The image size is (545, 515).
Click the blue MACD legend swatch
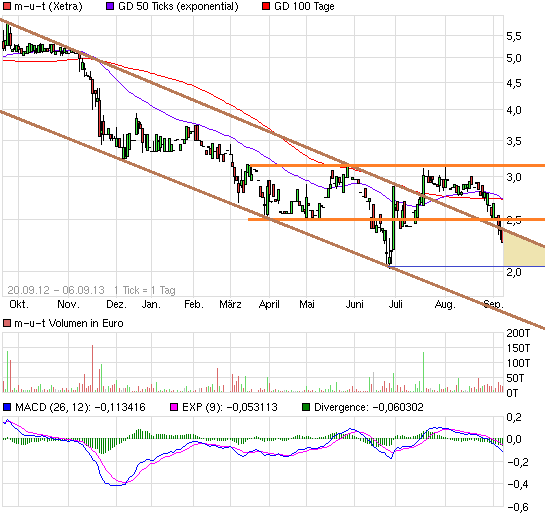(7, 407)
